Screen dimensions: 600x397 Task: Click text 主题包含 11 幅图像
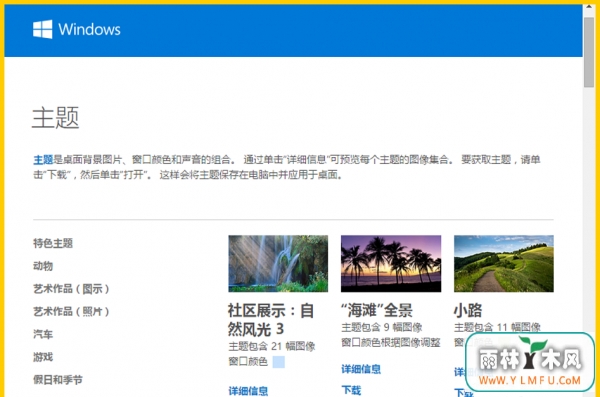497,327
